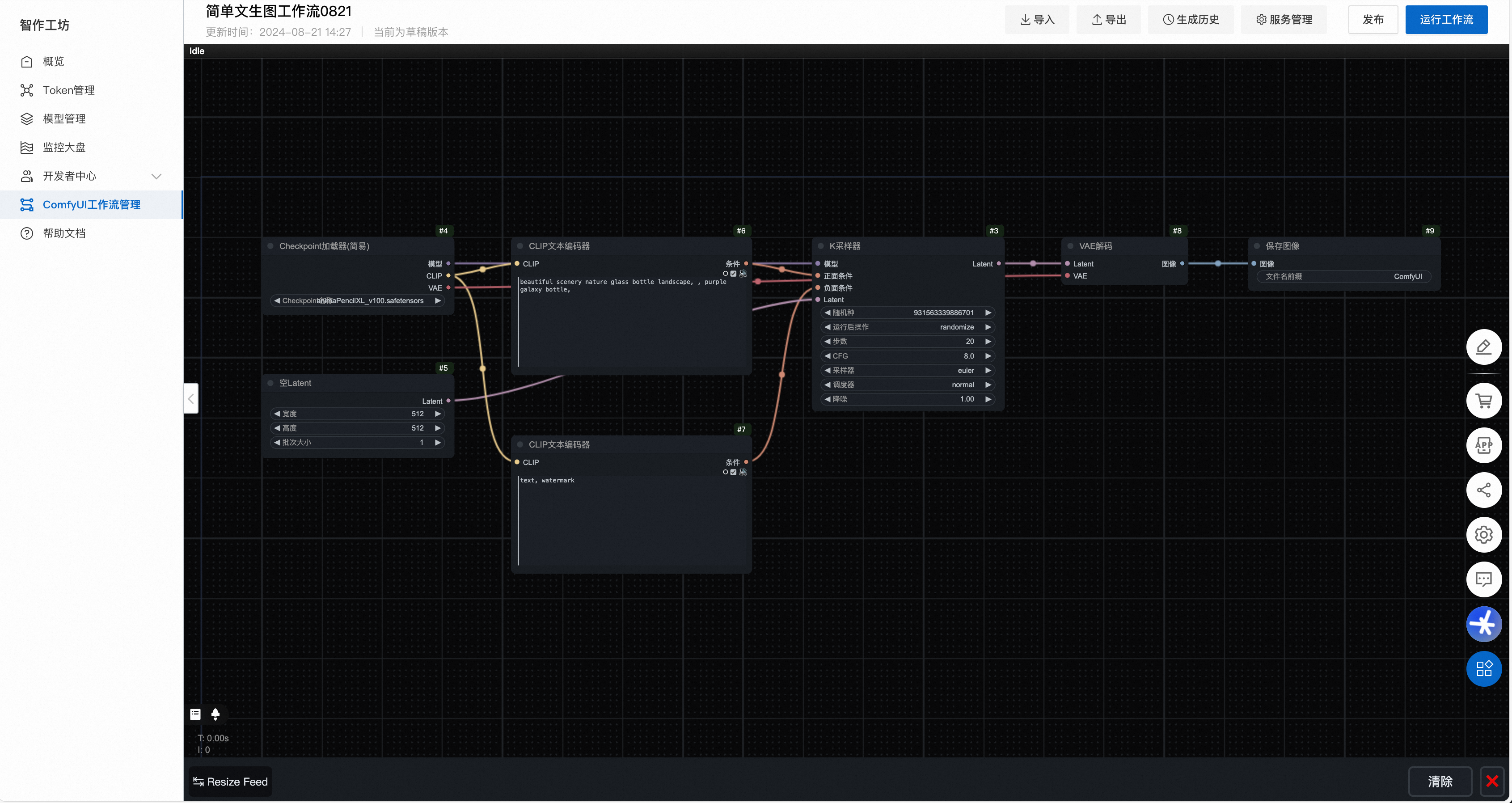Click the blue 运行工作流 button

tap(1446, 19)
